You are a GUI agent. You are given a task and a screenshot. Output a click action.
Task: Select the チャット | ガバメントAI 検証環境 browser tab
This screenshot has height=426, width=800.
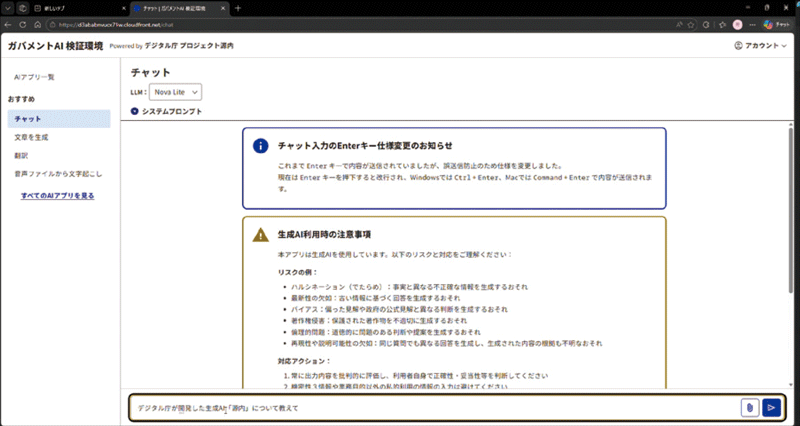[179, 9]
